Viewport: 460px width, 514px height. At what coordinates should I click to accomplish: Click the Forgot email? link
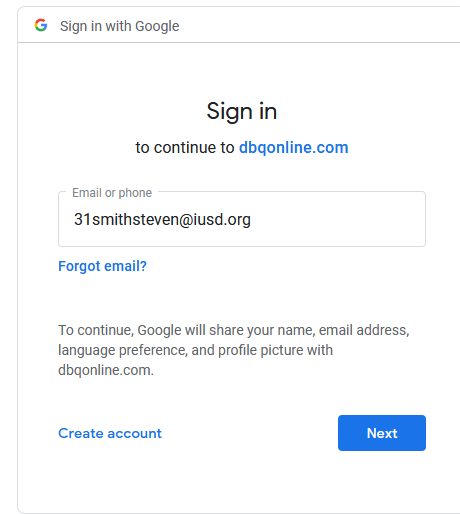tap(102, 266)
